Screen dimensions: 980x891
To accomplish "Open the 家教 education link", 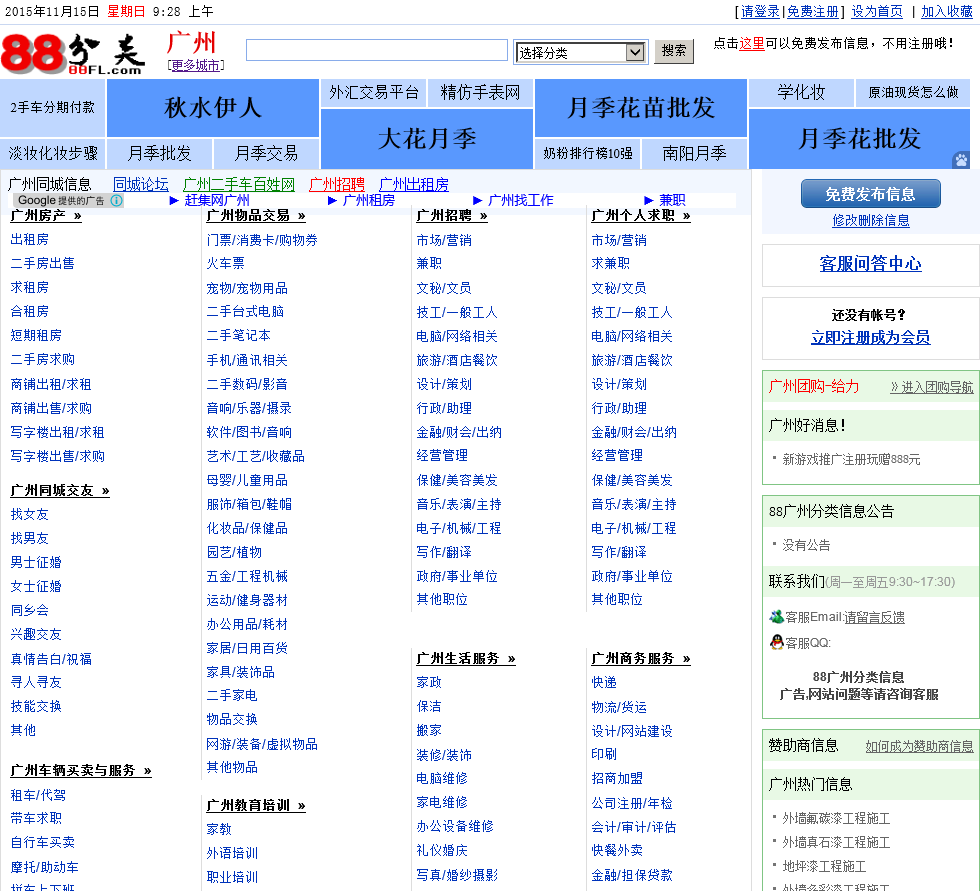I will [219, 829].
